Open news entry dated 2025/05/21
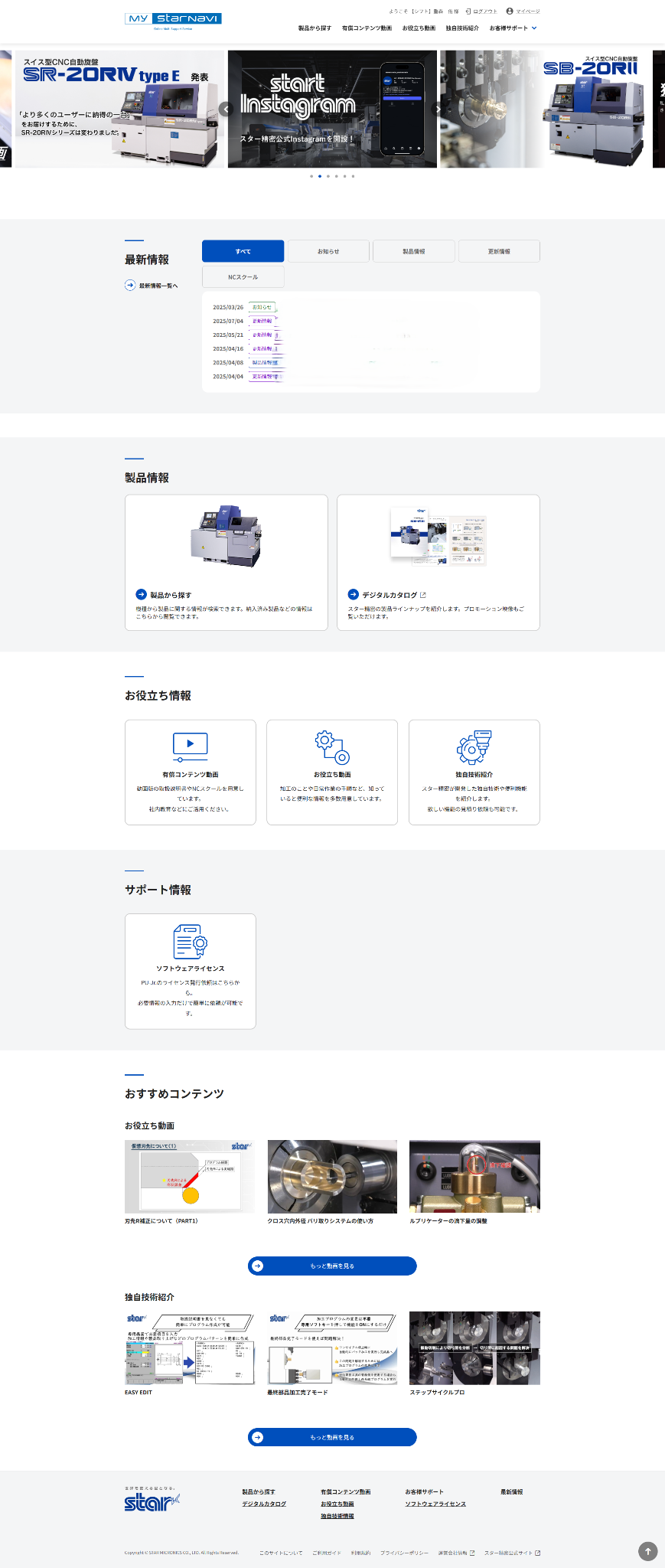The height and width of the screenshot is (1568, 665). 371,335
